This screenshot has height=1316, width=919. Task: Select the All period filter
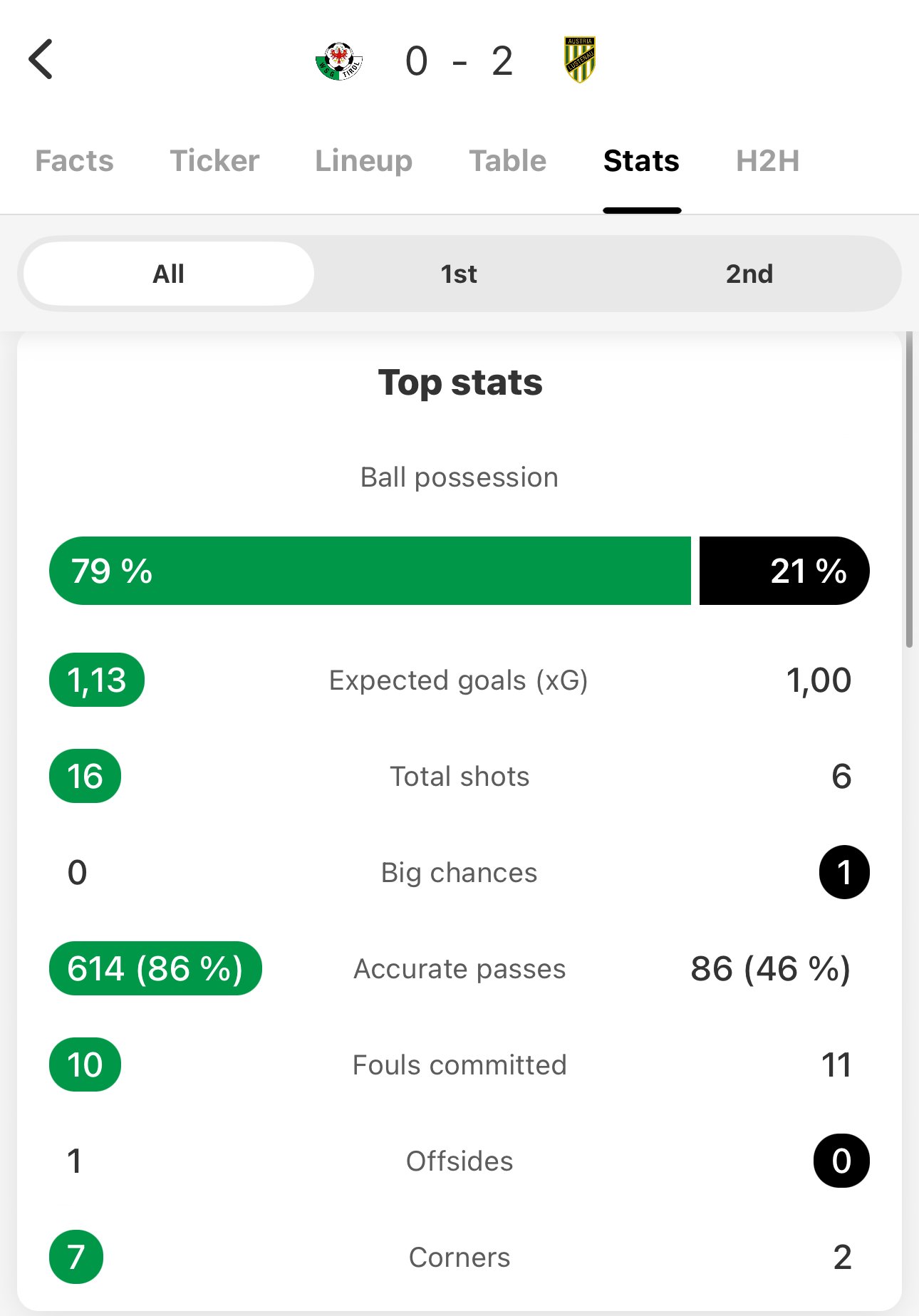pos(169,274)
